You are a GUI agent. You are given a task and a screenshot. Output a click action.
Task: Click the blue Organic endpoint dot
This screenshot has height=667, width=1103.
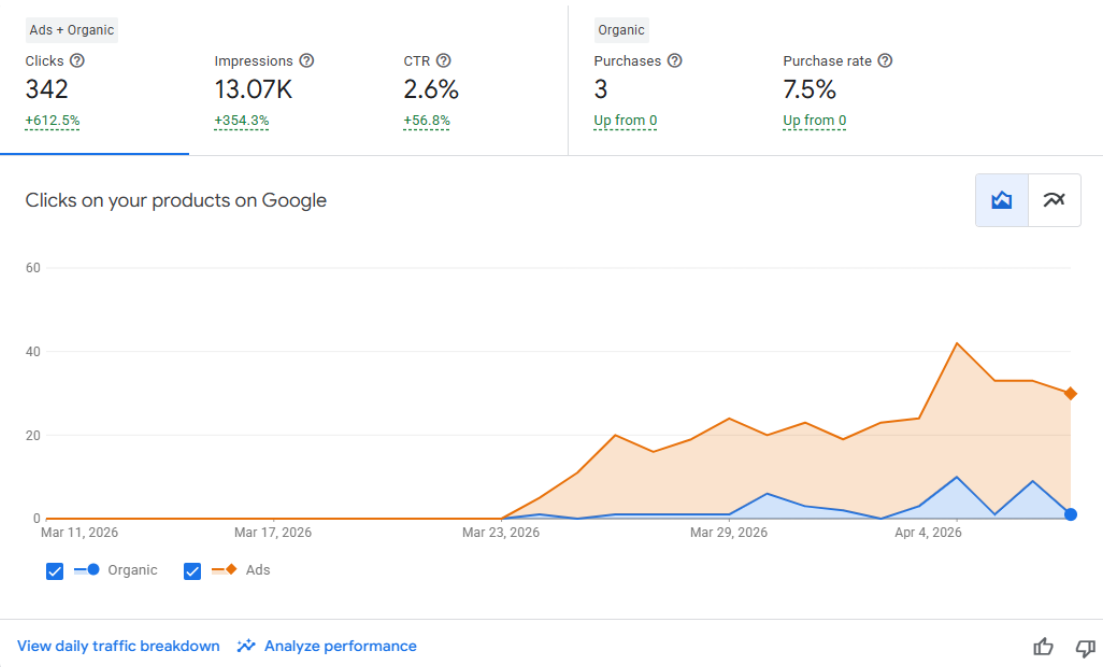coord(1070,515)
